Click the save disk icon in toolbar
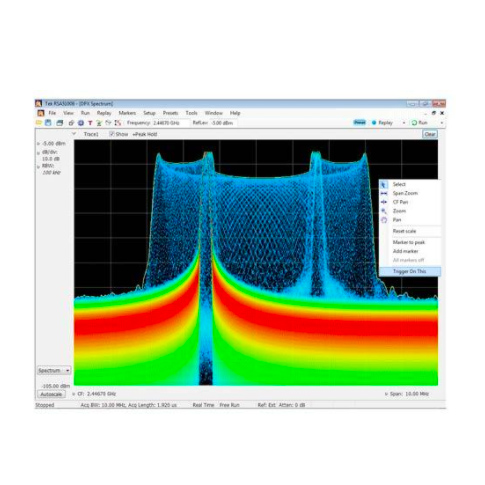485x485 pixels. [48, 123]
